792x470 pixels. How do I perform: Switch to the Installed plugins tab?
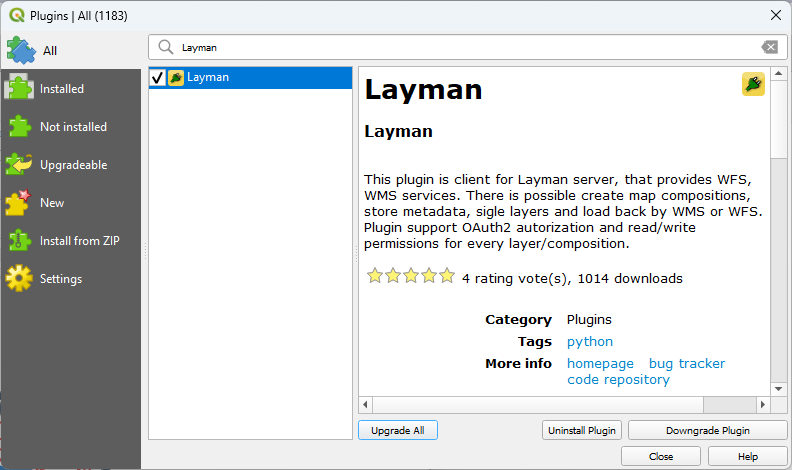point(71,89)
